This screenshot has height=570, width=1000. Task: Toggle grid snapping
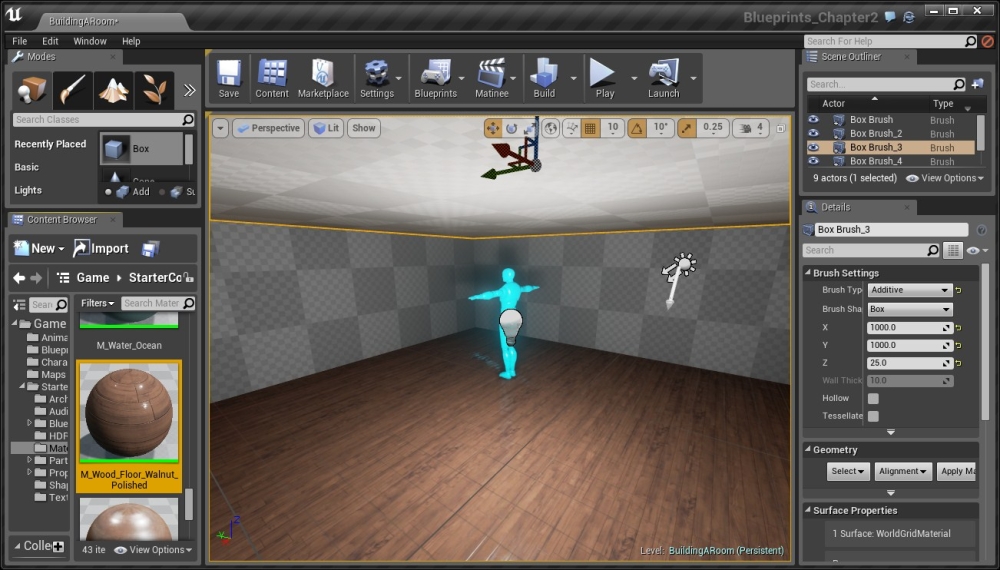point(591,128)
